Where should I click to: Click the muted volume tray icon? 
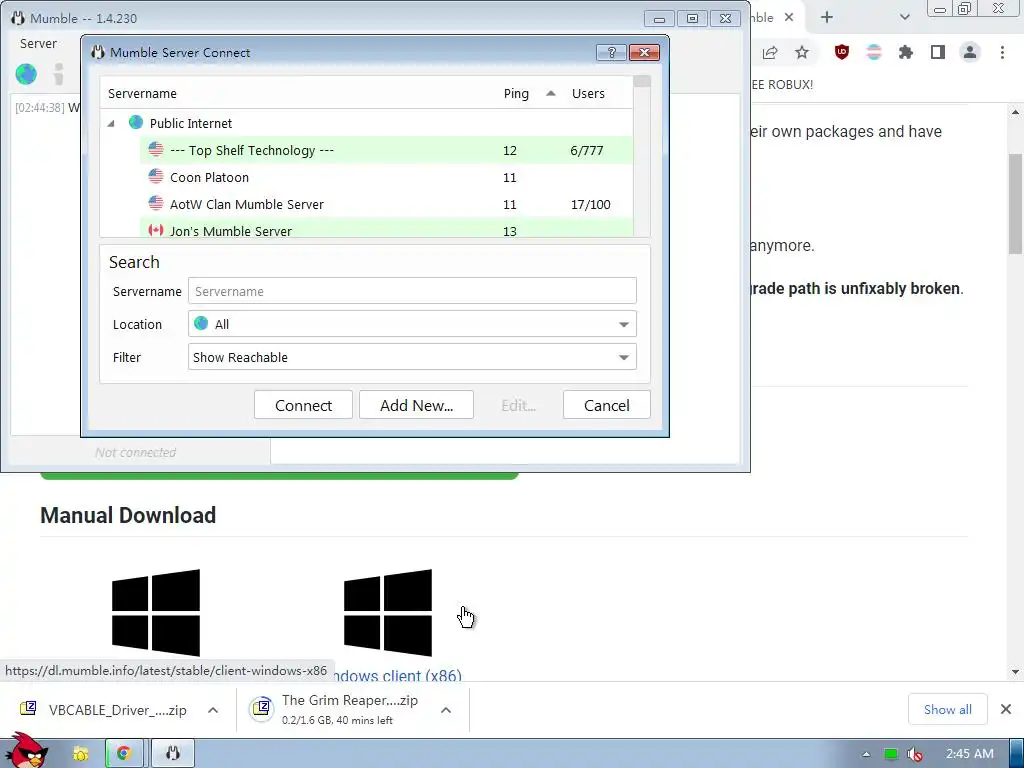915,754
